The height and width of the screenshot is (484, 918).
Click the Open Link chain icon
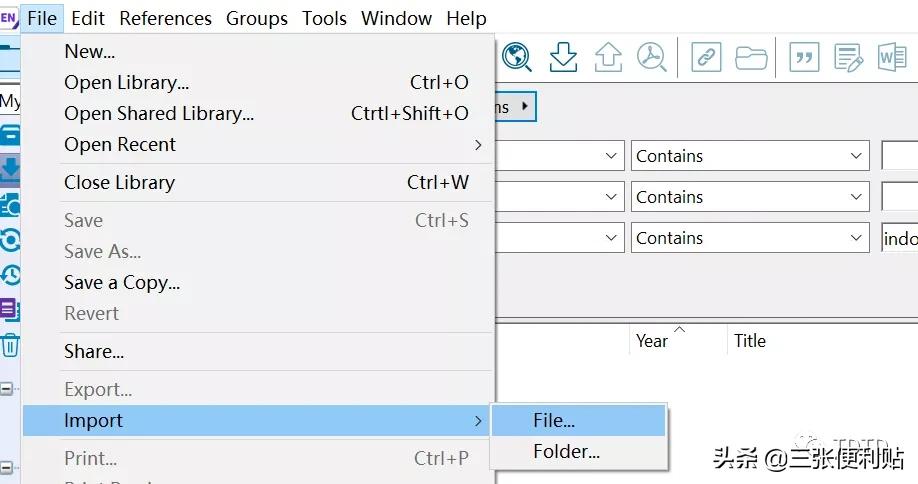(706, 57)
